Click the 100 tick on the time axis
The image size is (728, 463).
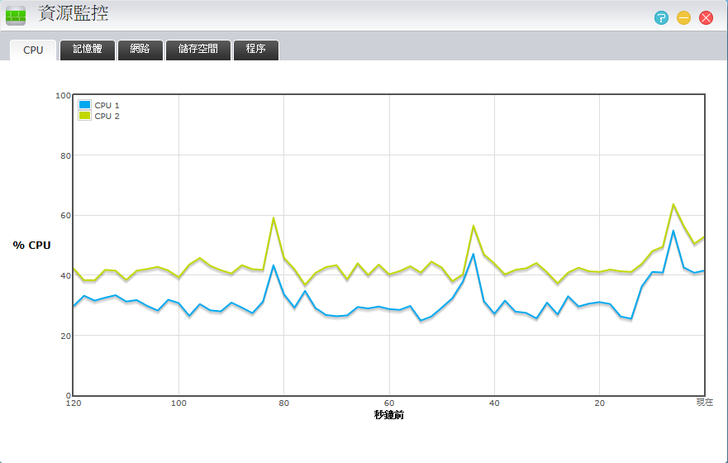[179, 403]
